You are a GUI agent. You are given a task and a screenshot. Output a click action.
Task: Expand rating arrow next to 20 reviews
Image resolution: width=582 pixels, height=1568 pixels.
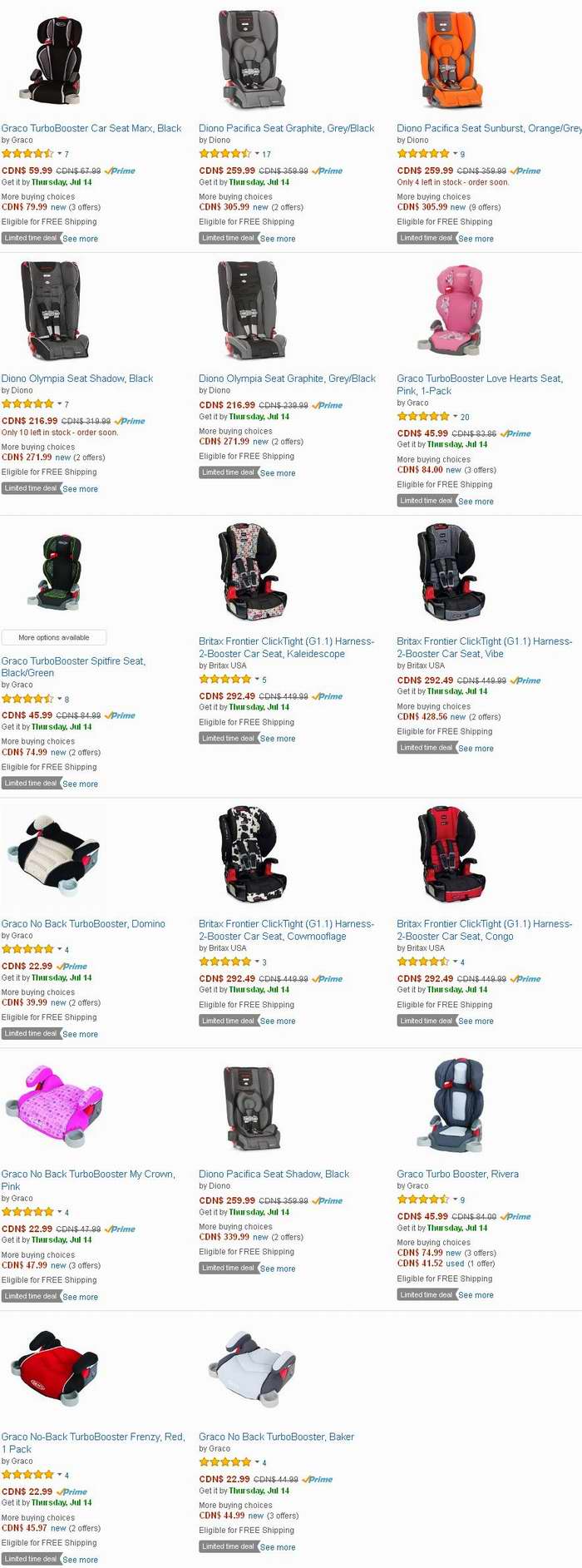click(455, 417)
